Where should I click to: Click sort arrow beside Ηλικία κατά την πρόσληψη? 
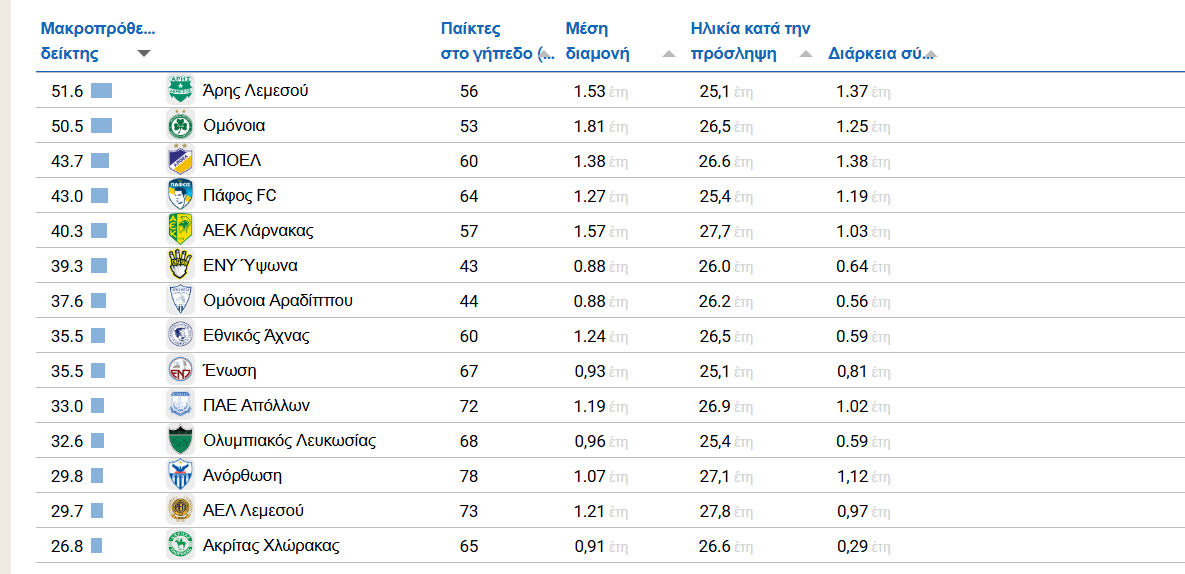coord(806,54)
